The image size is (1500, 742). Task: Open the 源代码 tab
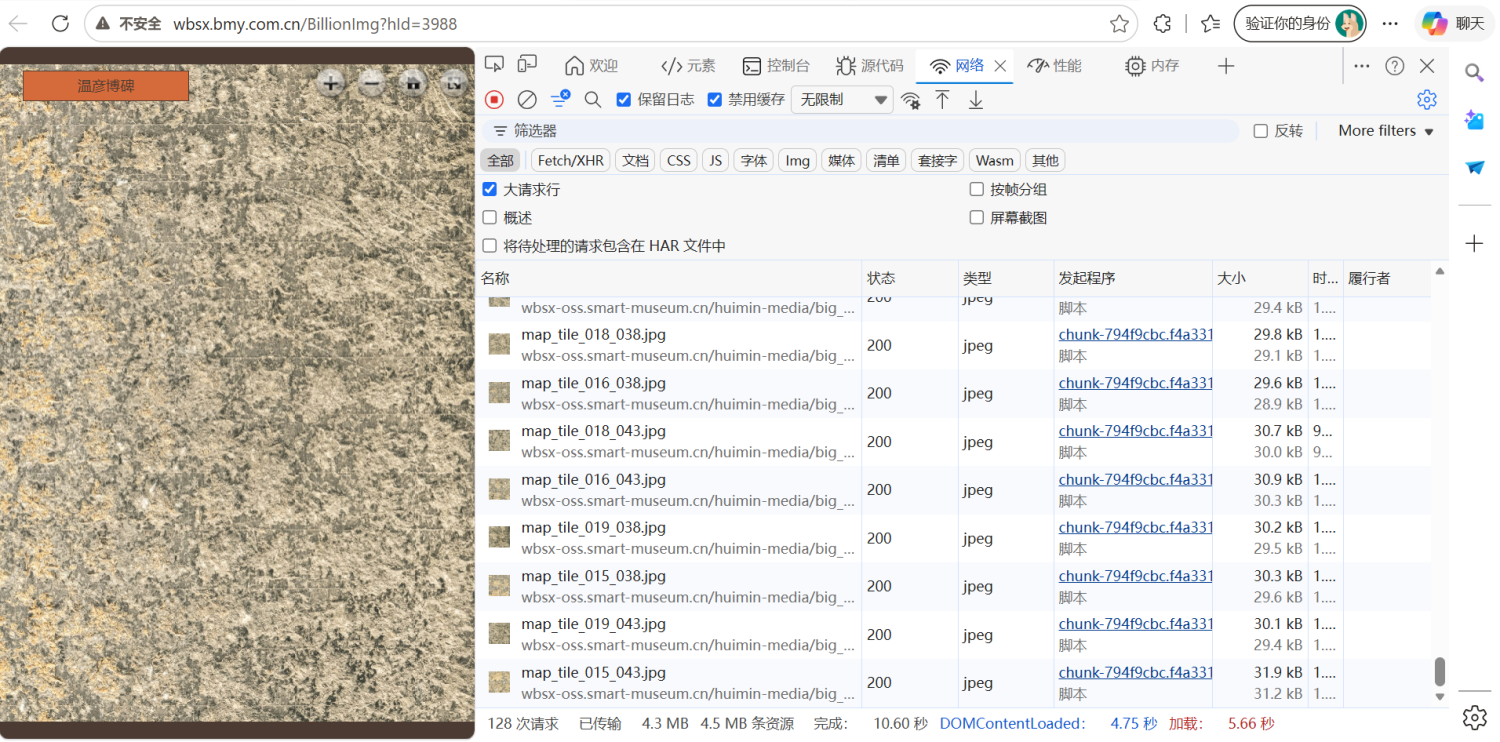point(870,66)
